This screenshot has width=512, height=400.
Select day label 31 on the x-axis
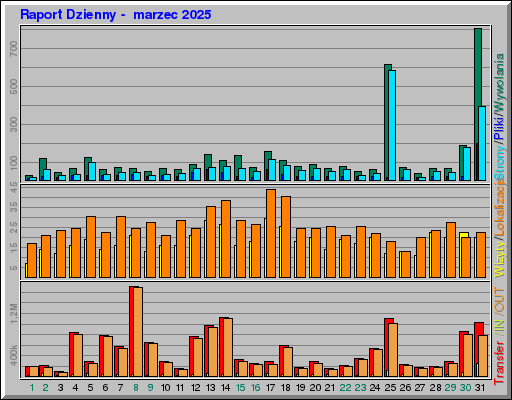pos(480,388)
